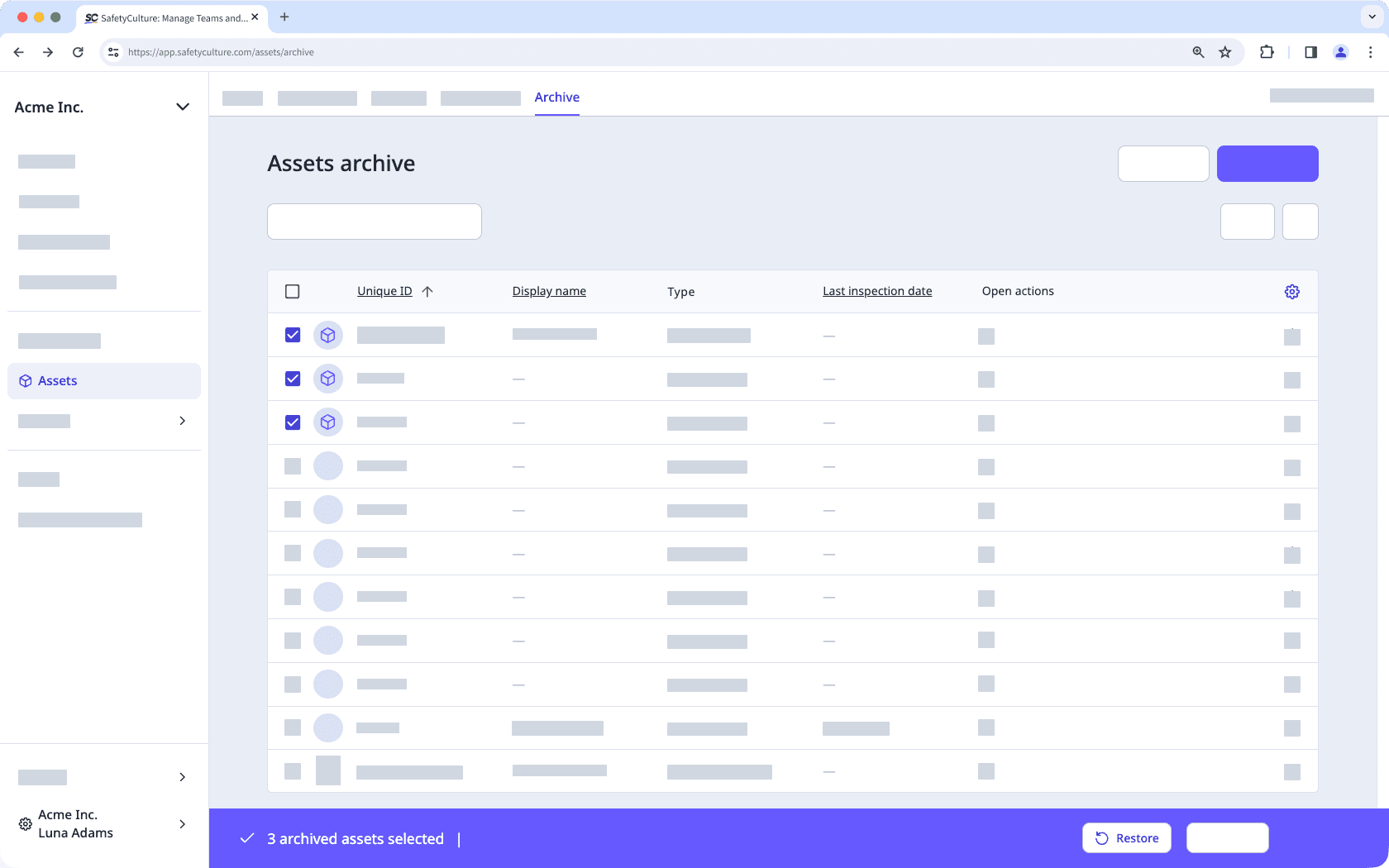1389x868 pixels.
Task: Switch to the Archive tab
Action: click(556, 97)
